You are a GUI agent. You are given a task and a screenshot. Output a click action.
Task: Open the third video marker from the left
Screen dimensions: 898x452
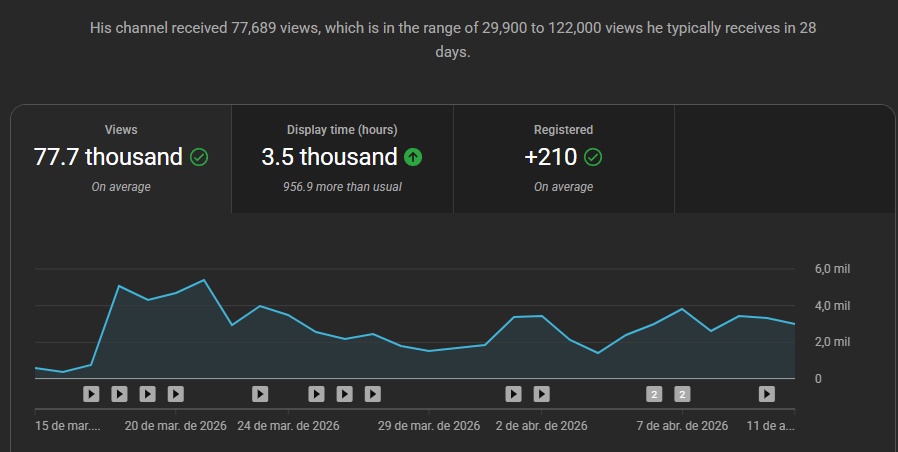(x=147, y=394)
